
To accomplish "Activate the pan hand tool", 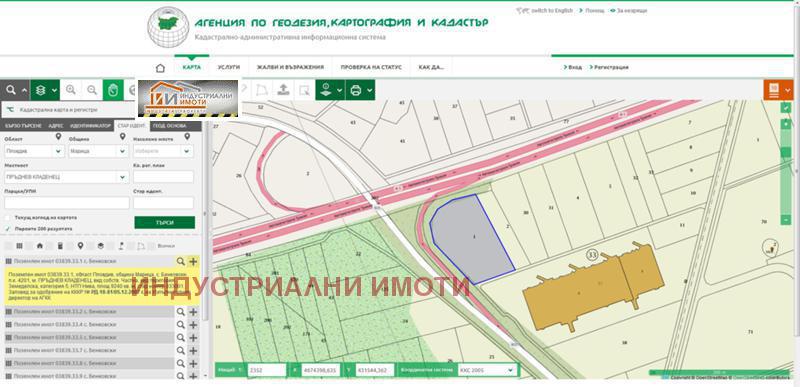I will point(113,90).
